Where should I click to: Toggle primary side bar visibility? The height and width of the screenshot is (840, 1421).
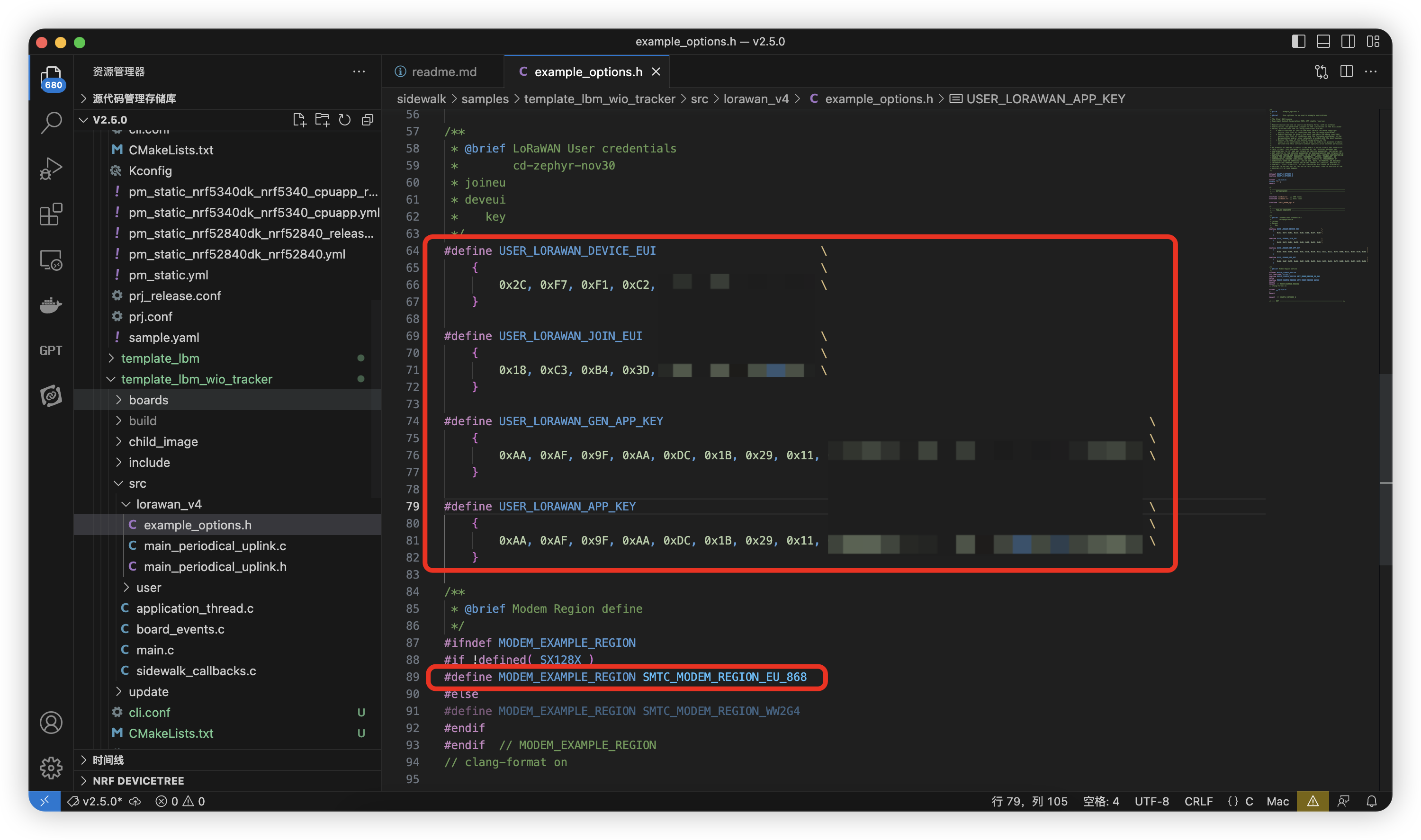(1299, 41)
